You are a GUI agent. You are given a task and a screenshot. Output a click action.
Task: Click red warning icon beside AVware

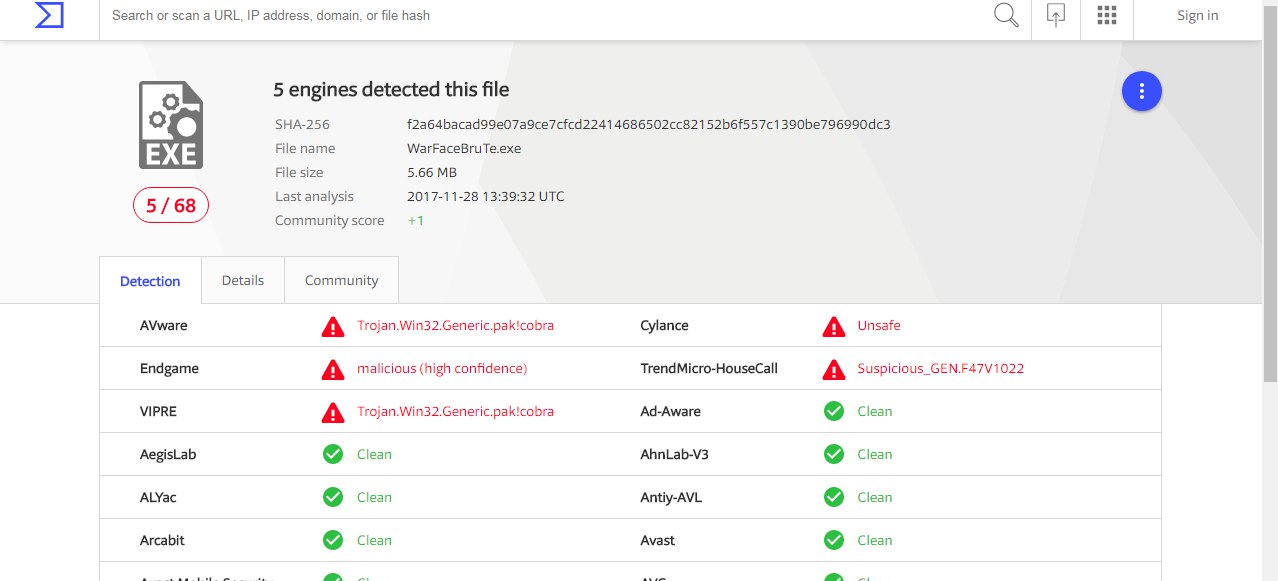pyautogui.click(x=333, y=326)
